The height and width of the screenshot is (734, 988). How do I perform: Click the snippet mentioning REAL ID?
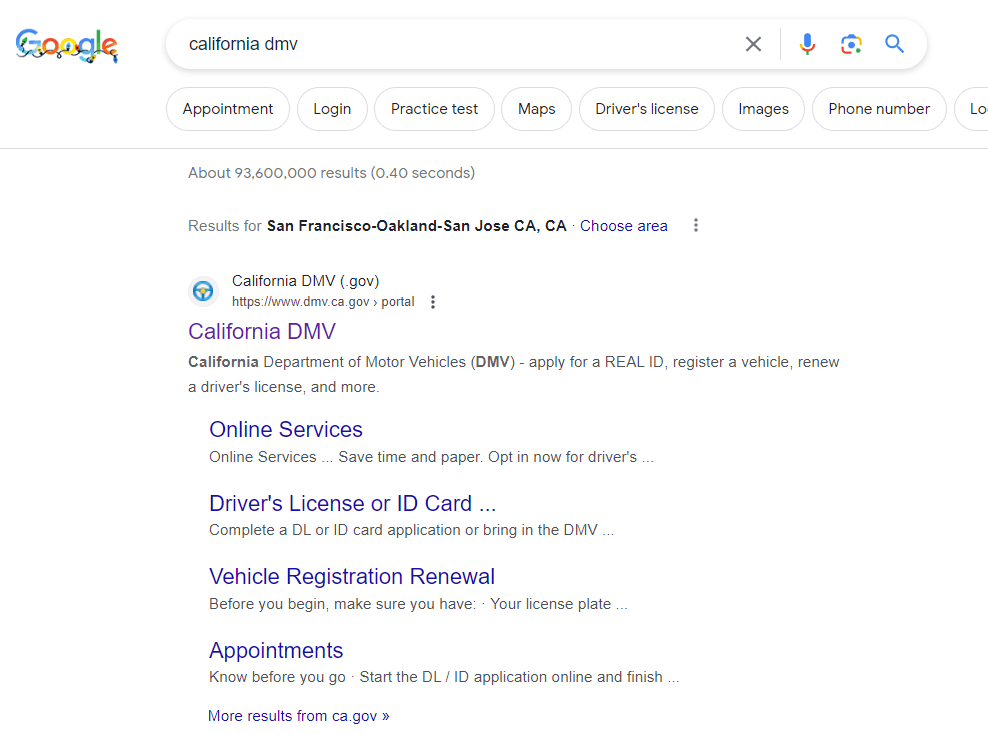coord(514,374)
